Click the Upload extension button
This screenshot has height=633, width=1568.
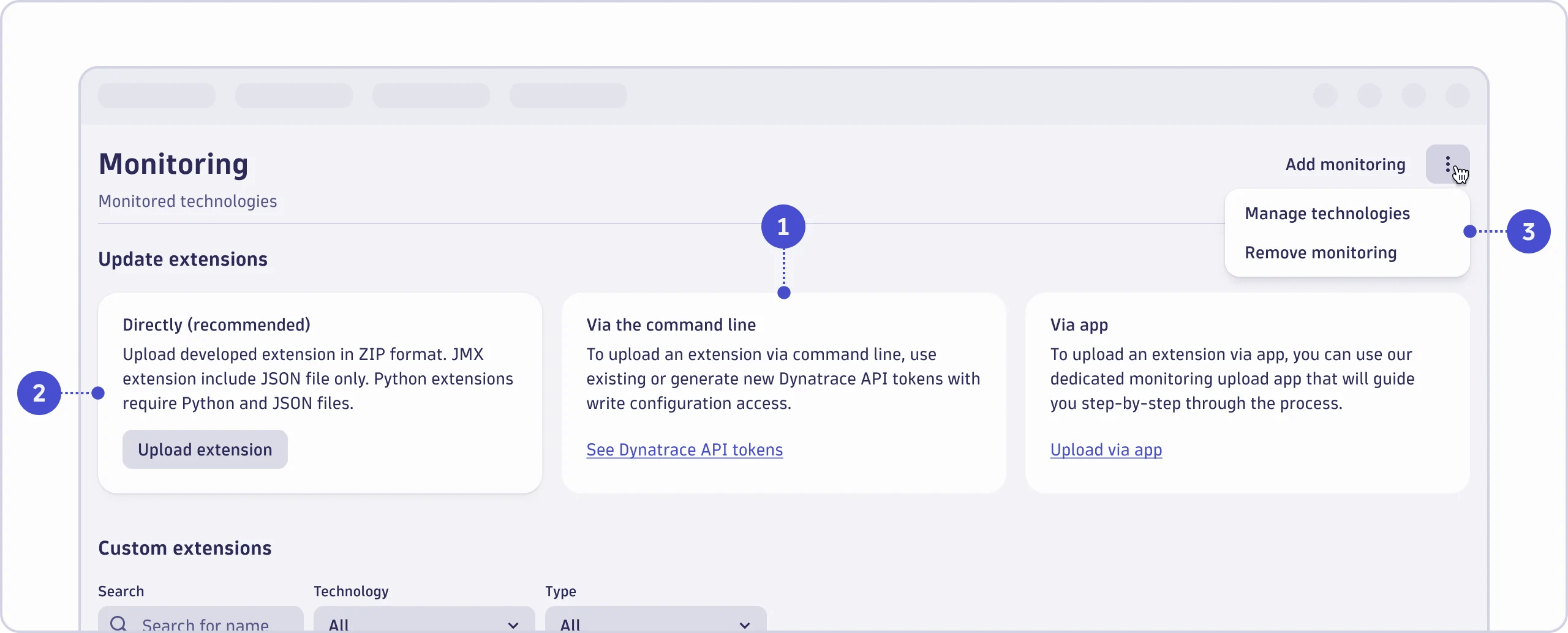(205, 449)
